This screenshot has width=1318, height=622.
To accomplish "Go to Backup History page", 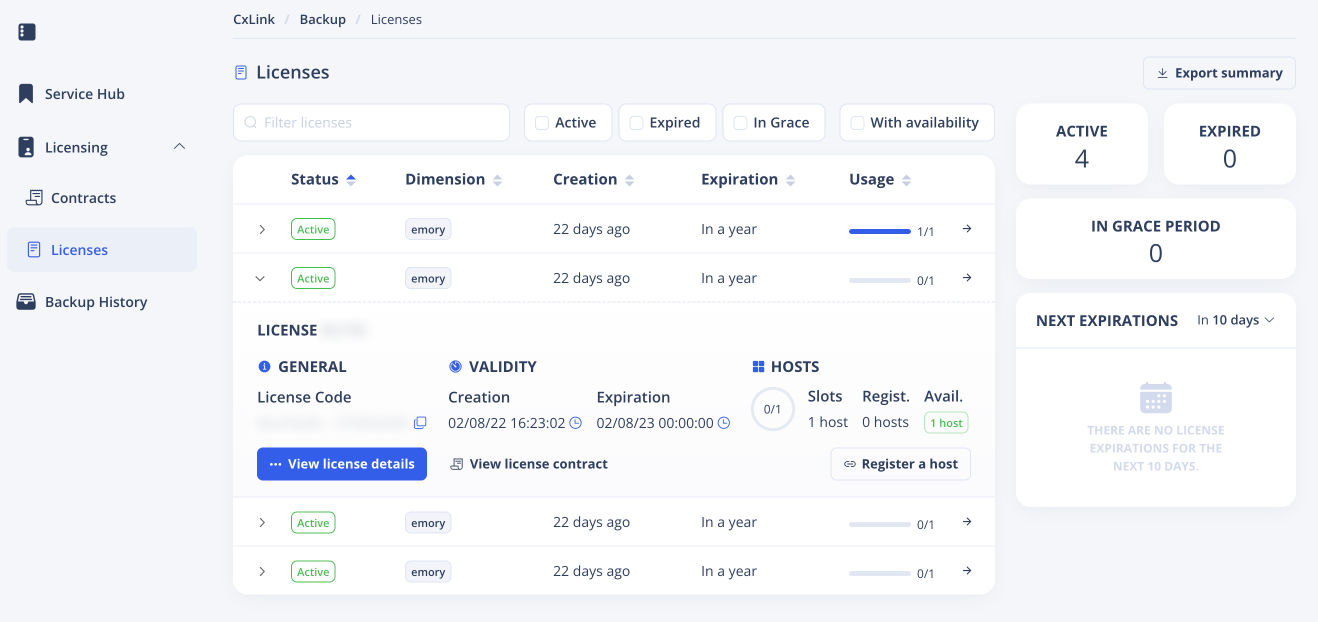I will pyautogui.click(x=95, y=302).
